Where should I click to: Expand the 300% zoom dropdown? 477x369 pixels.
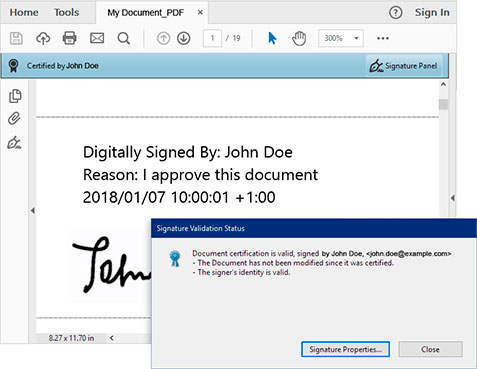[x=356, y=38]
